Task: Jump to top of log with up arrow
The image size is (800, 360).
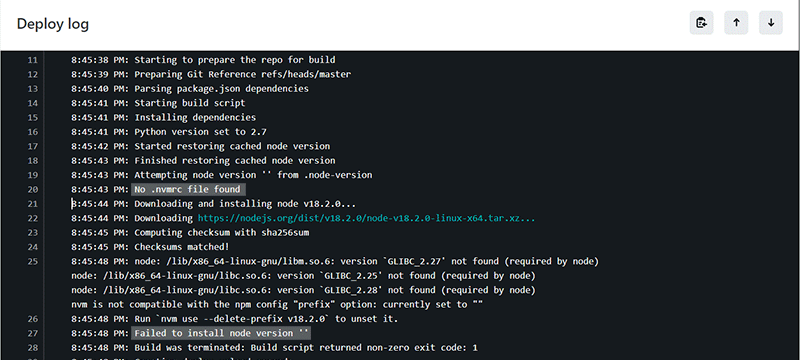Action: coord(736,22)
